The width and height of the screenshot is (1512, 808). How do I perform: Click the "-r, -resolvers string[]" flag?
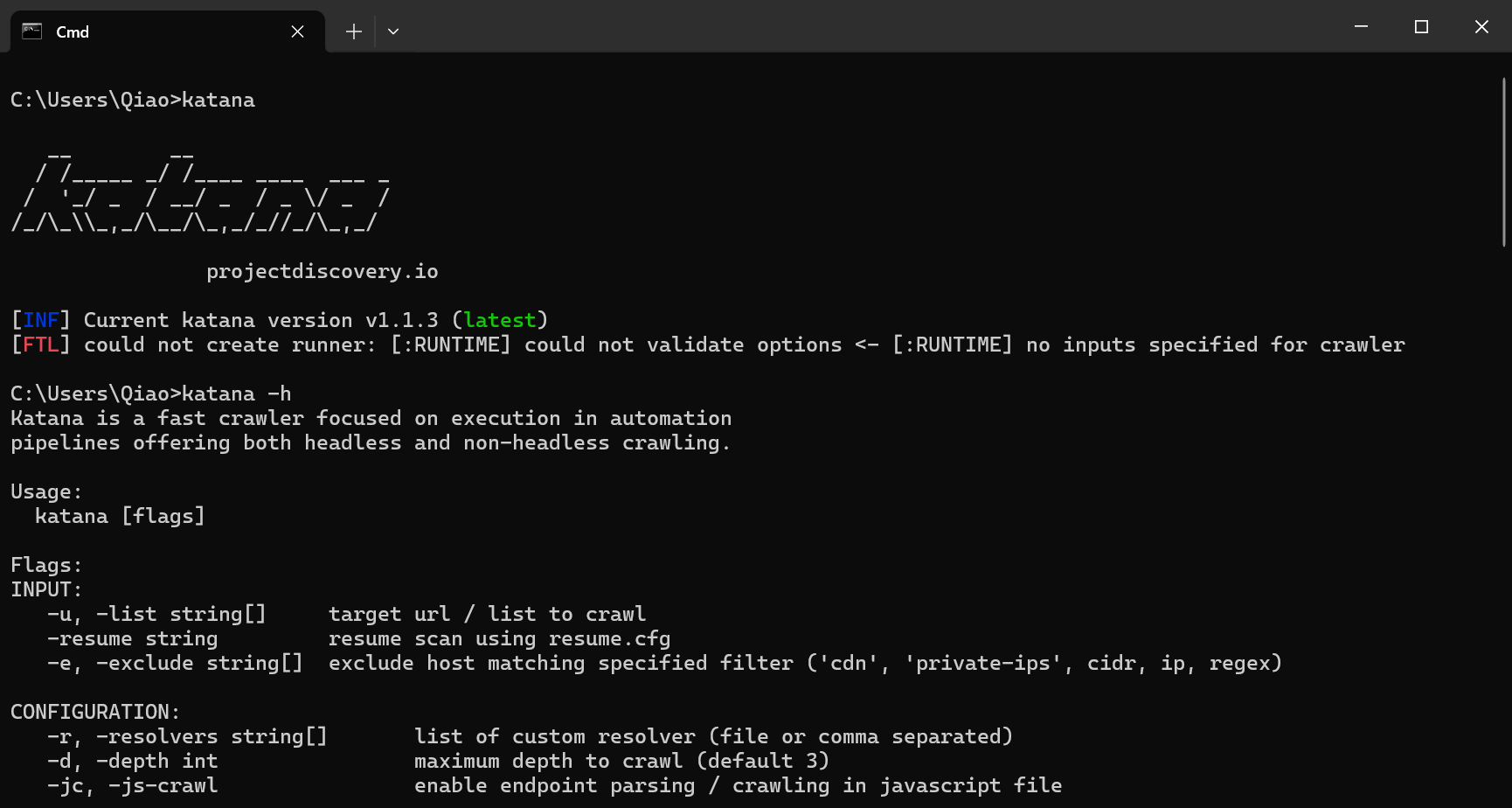point(187,736)
